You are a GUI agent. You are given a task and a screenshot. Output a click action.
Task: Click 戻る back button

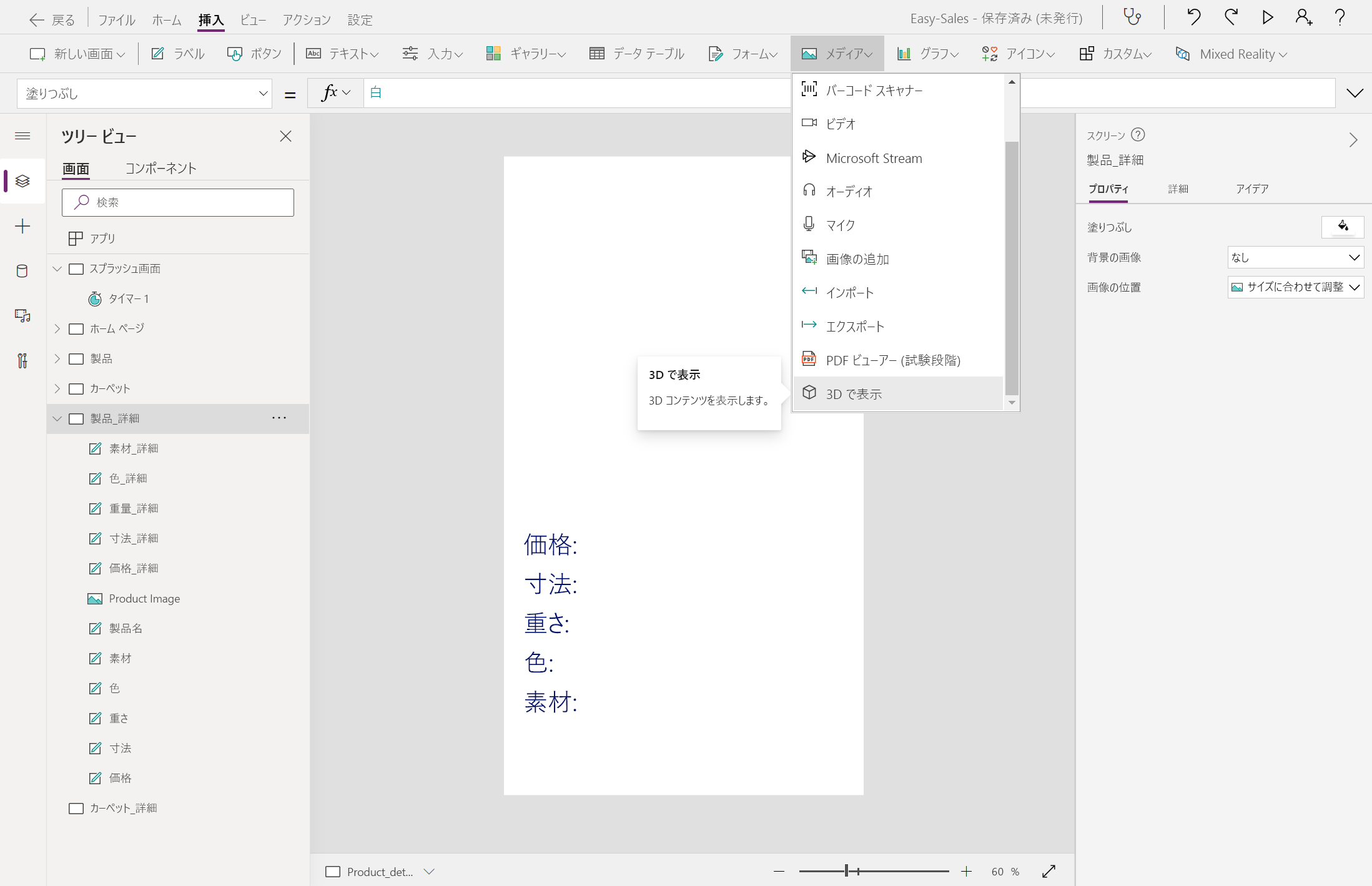52,19
